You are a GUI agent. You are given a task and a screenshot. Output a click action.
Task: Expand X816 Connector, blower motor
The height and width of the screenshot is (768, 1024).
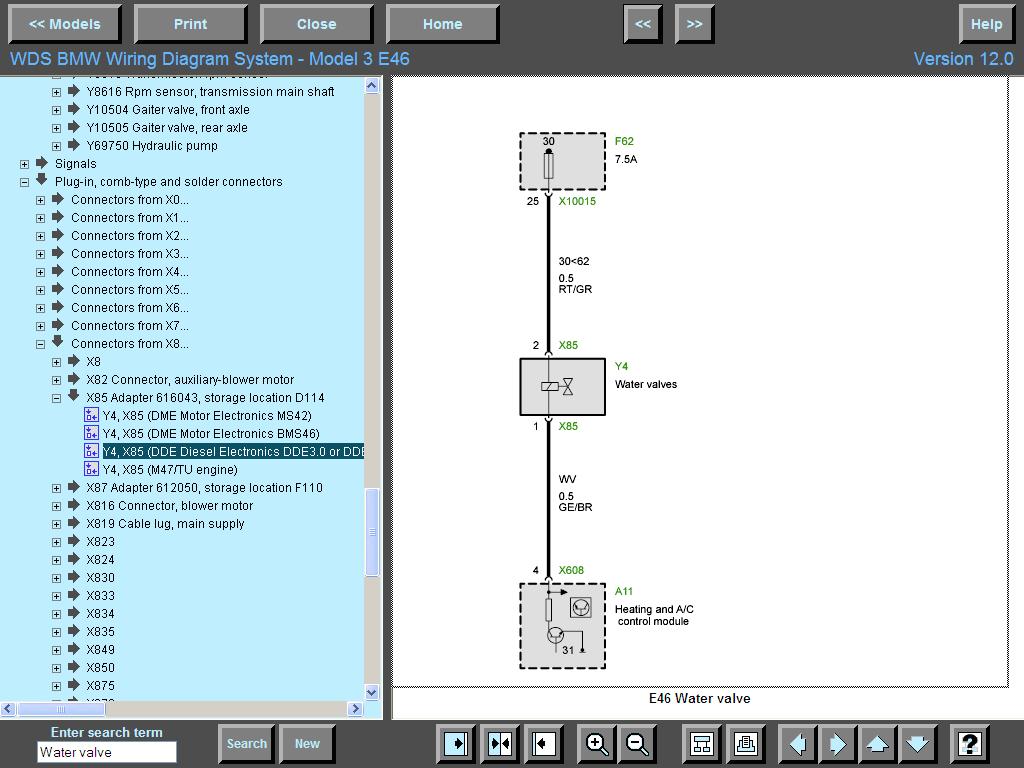coord(57,506)
